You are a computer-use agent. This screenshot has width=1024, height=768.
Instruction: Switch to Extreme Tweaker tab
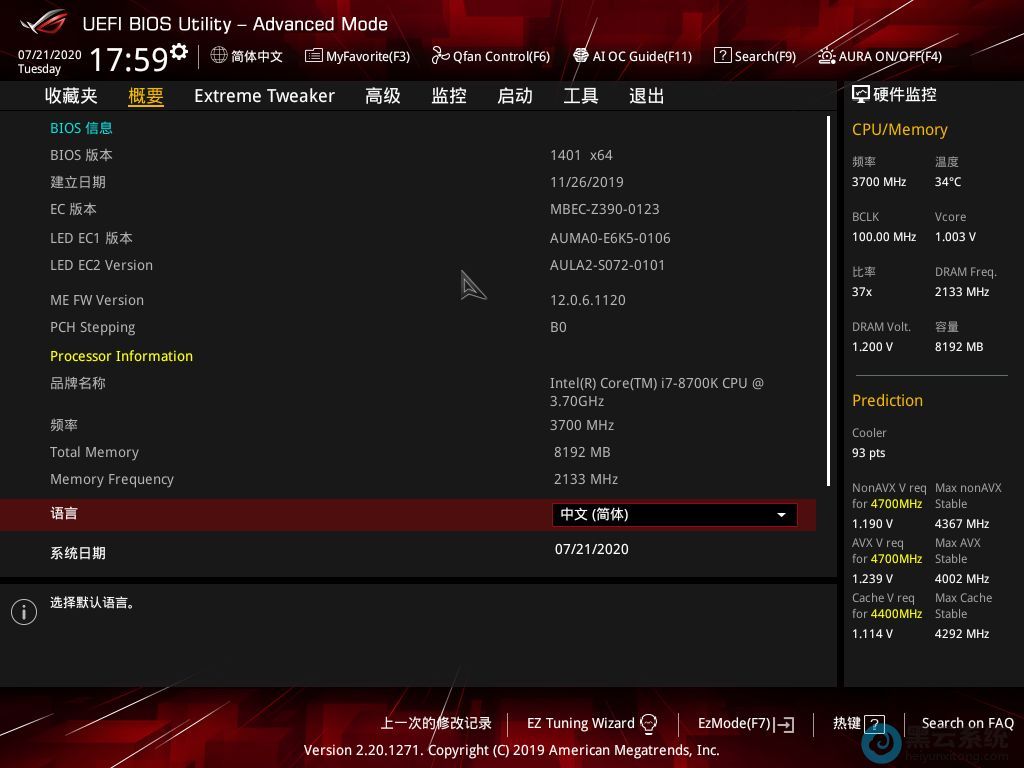pyautogui.click(x=264, y=96)
